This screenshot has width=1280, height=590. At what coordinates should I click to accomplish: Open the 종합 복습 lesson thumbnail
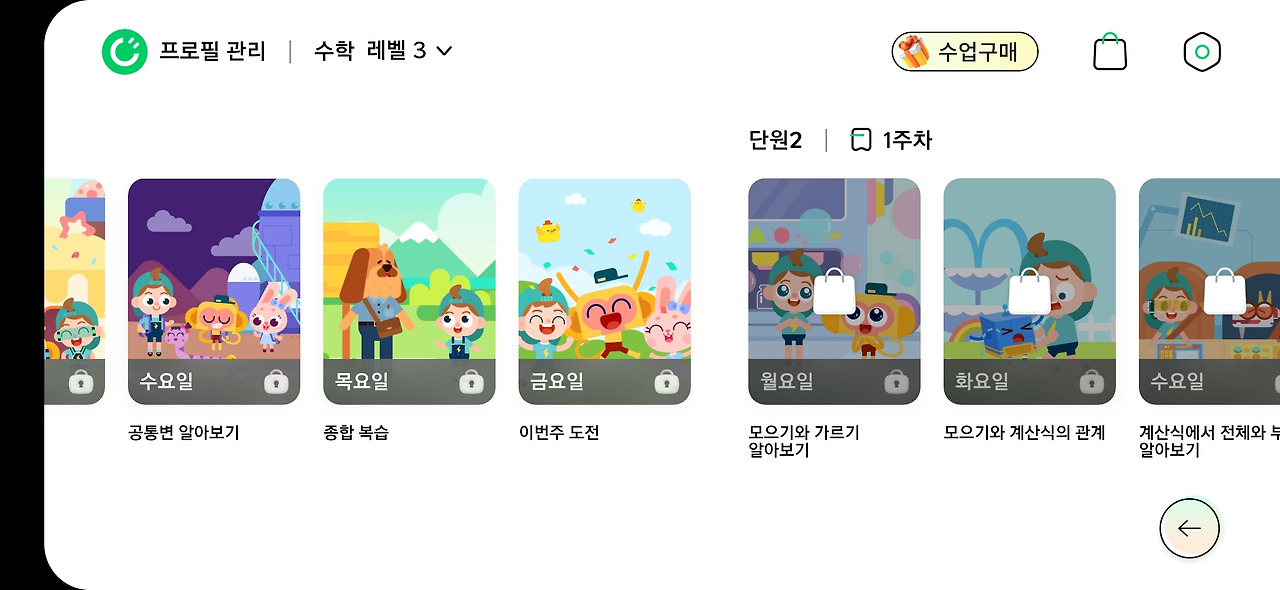click(409, 291)
